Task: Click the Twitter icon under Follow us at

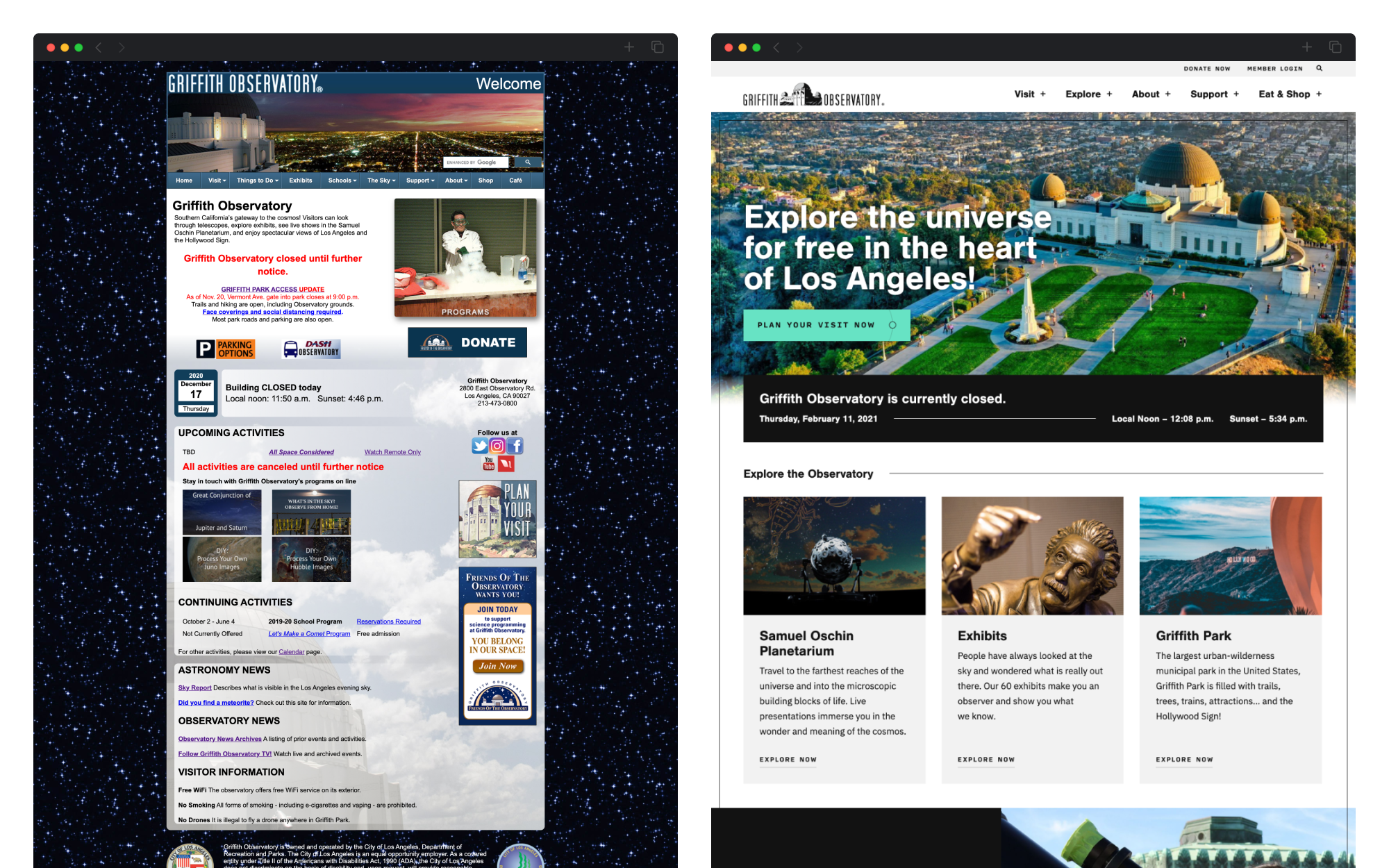Action: click(480, 446)
